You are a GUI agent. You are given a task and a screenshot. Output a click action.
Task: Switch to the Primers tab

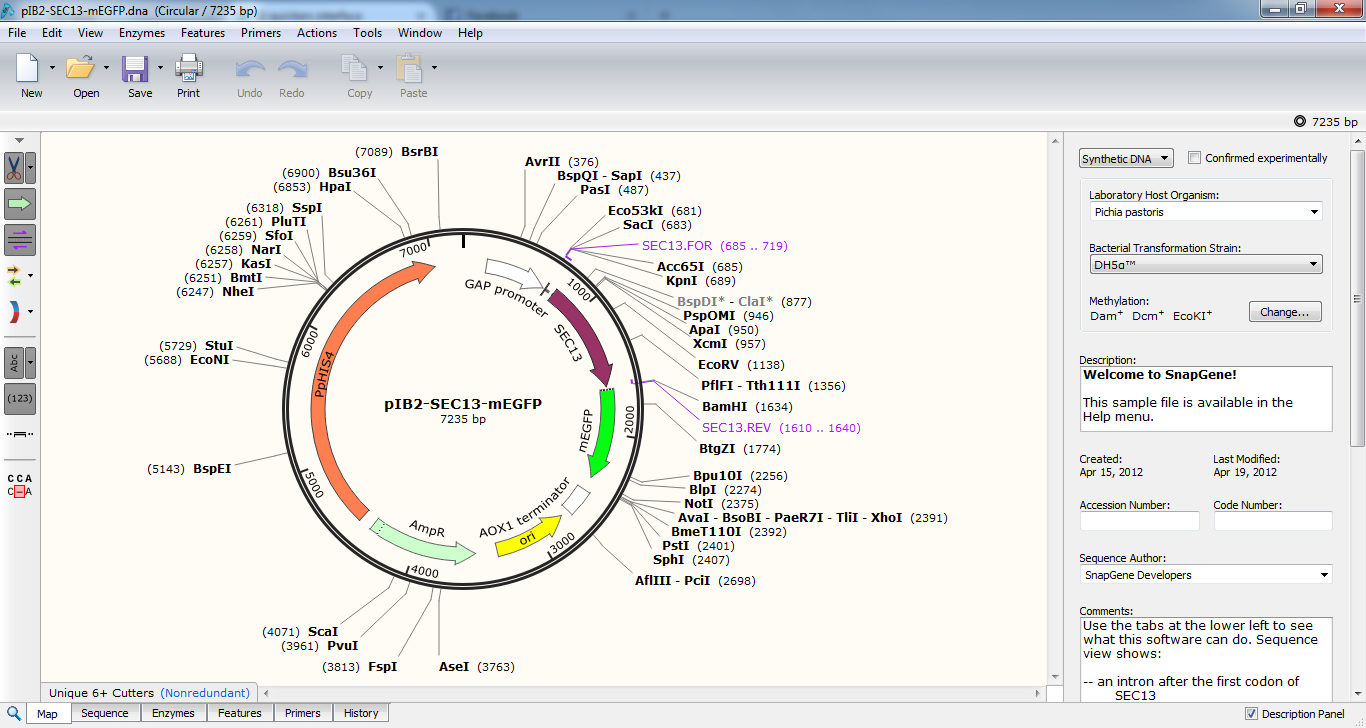(302, 713)
